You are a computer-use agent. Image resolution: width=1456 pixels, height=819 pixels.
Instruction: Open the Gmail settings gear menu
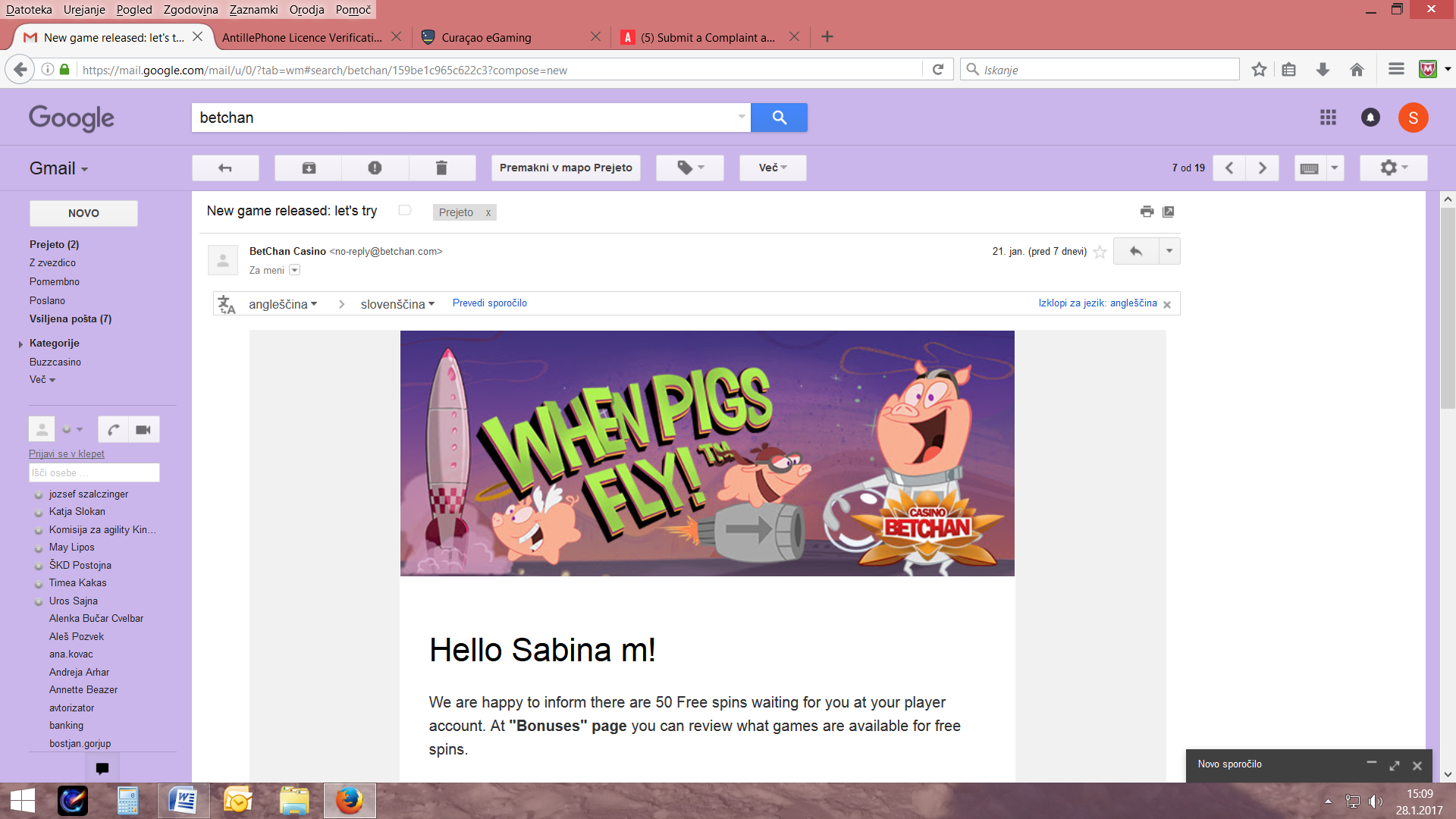point(1394,168)
